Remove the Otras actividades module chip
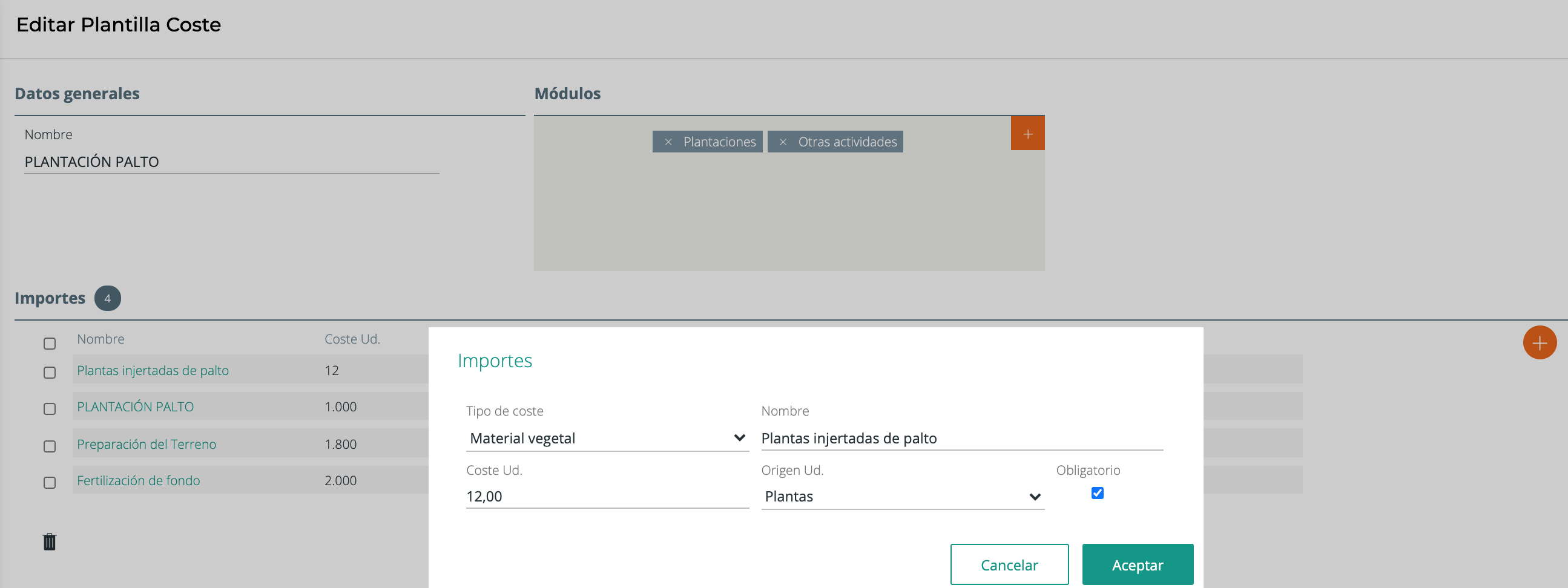1568x588 pixels. (x=783, y=141)
